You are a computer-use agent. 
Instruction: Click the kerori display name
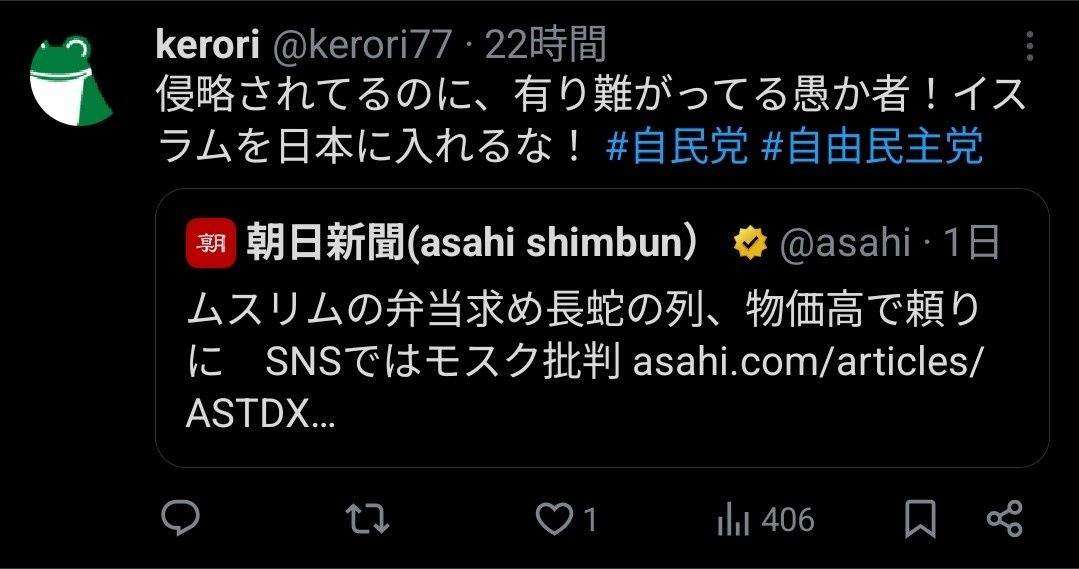pos(207,45)
